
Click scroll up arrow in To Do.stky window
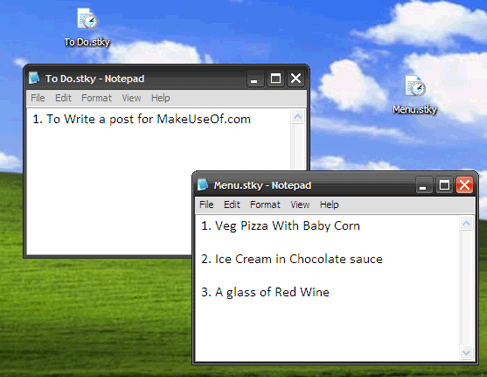(x=298, y=117)
